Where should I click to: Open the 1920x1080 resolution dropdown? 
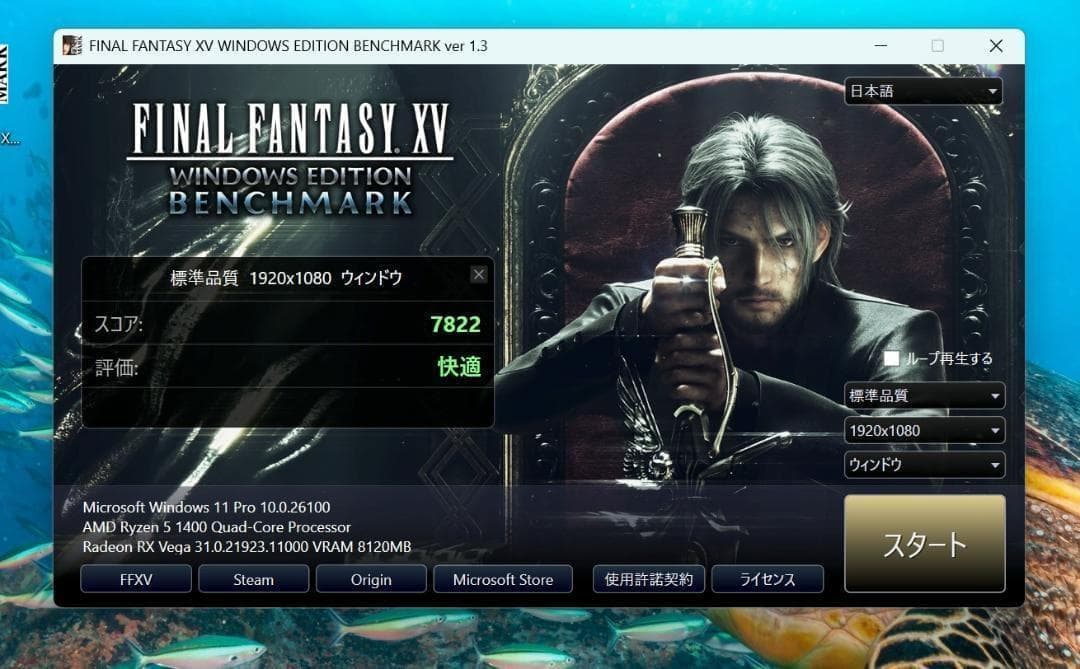(923, 431)
